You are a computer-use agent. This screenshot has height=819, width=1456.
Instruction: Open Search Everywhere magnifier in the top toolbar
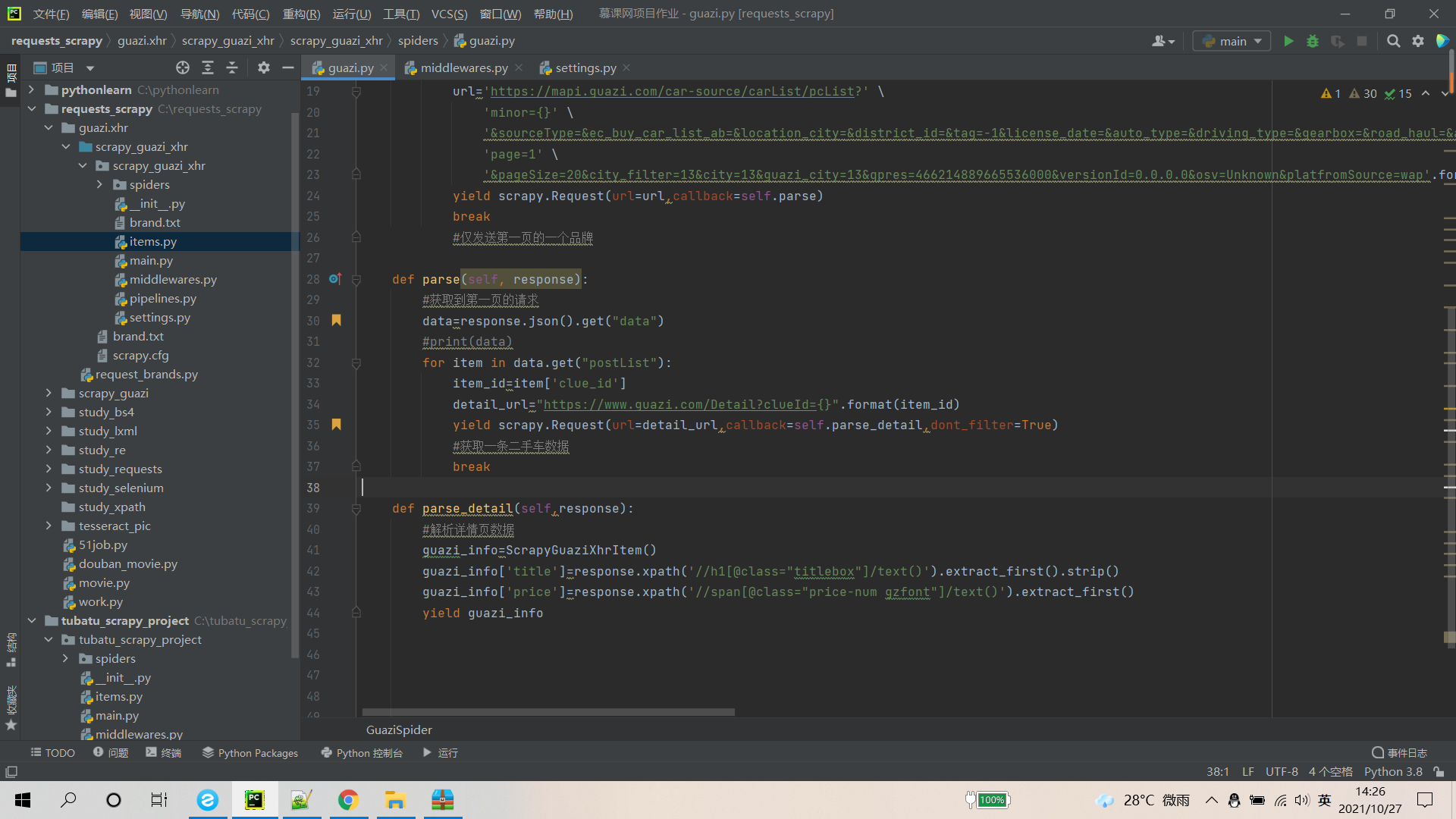point(1393,41)
